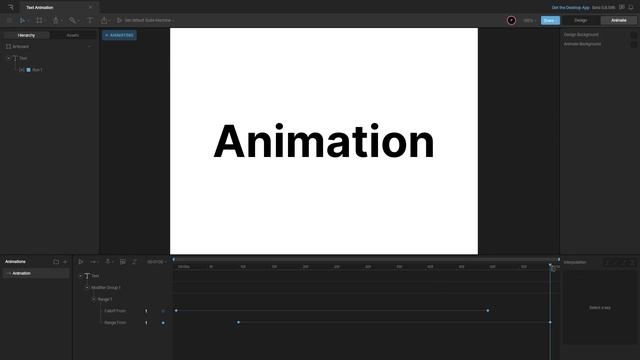Collapse the Text node in hierarchy
This screenshot has width=640, height=360.
click(x=8, y=58)
